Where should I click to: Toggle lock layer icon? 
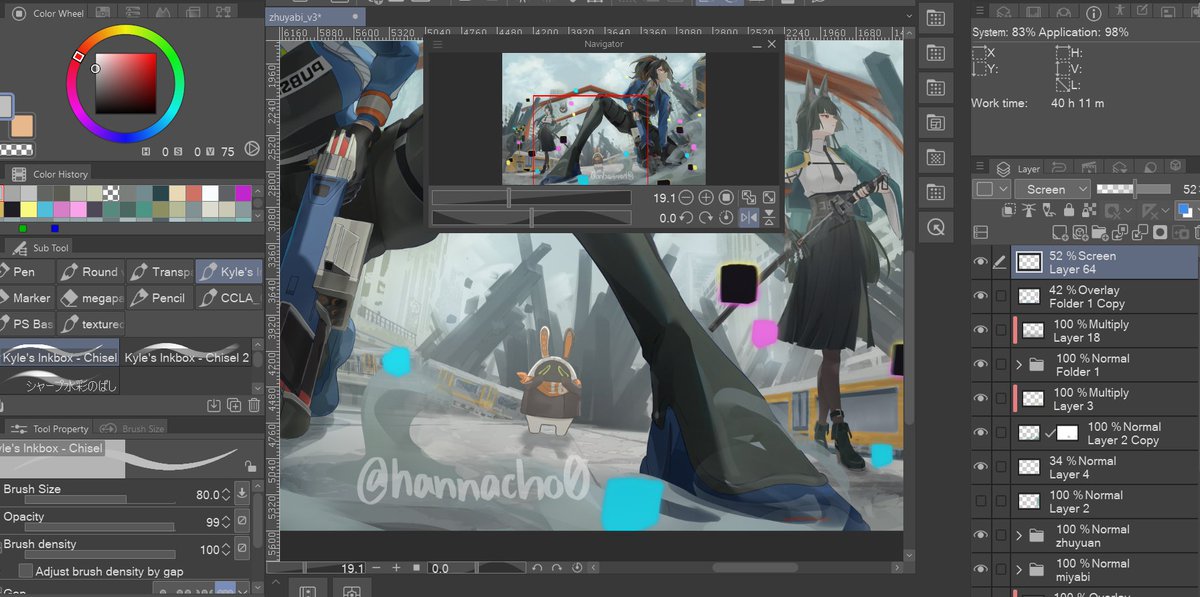coord(1070,210)
